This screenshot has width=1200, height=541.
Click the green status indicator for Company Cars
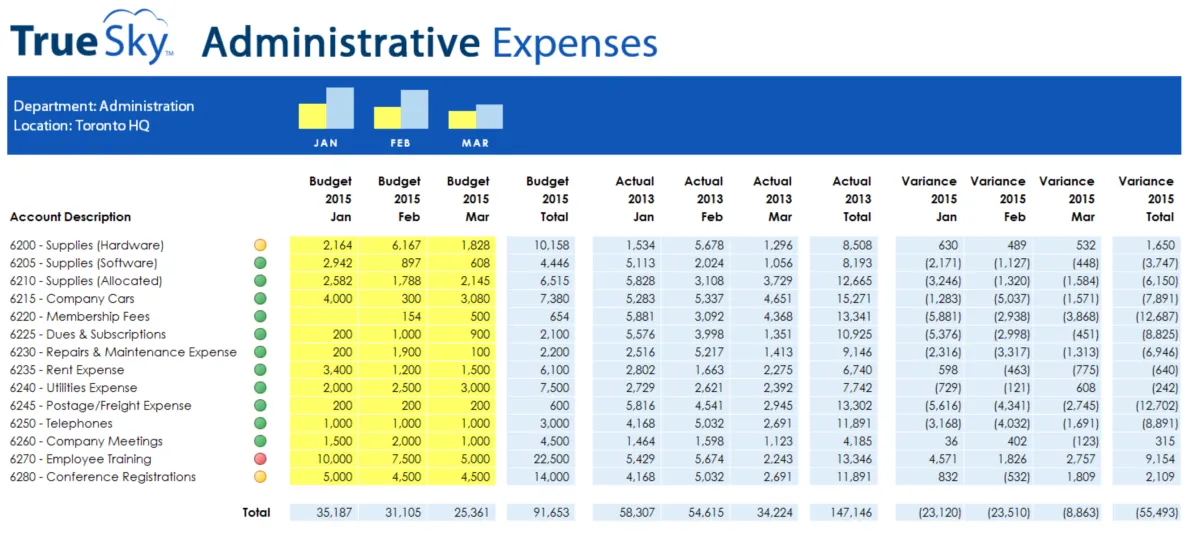coord(260,299)
